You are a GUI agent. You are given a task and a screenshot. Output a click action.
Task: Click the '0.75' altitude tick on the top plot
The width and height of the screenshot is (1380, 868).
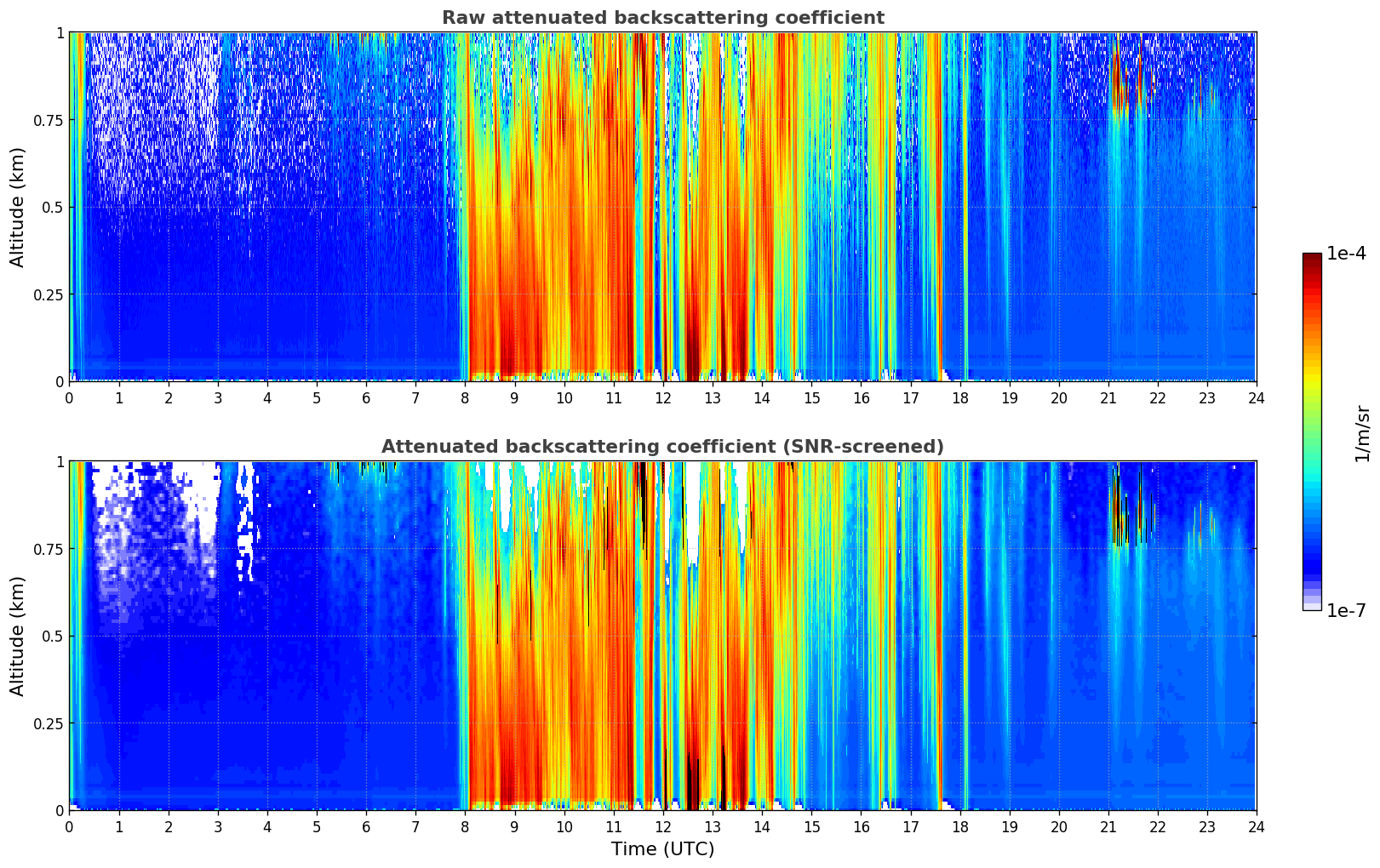pyautogui.click(x=49, y=120)
